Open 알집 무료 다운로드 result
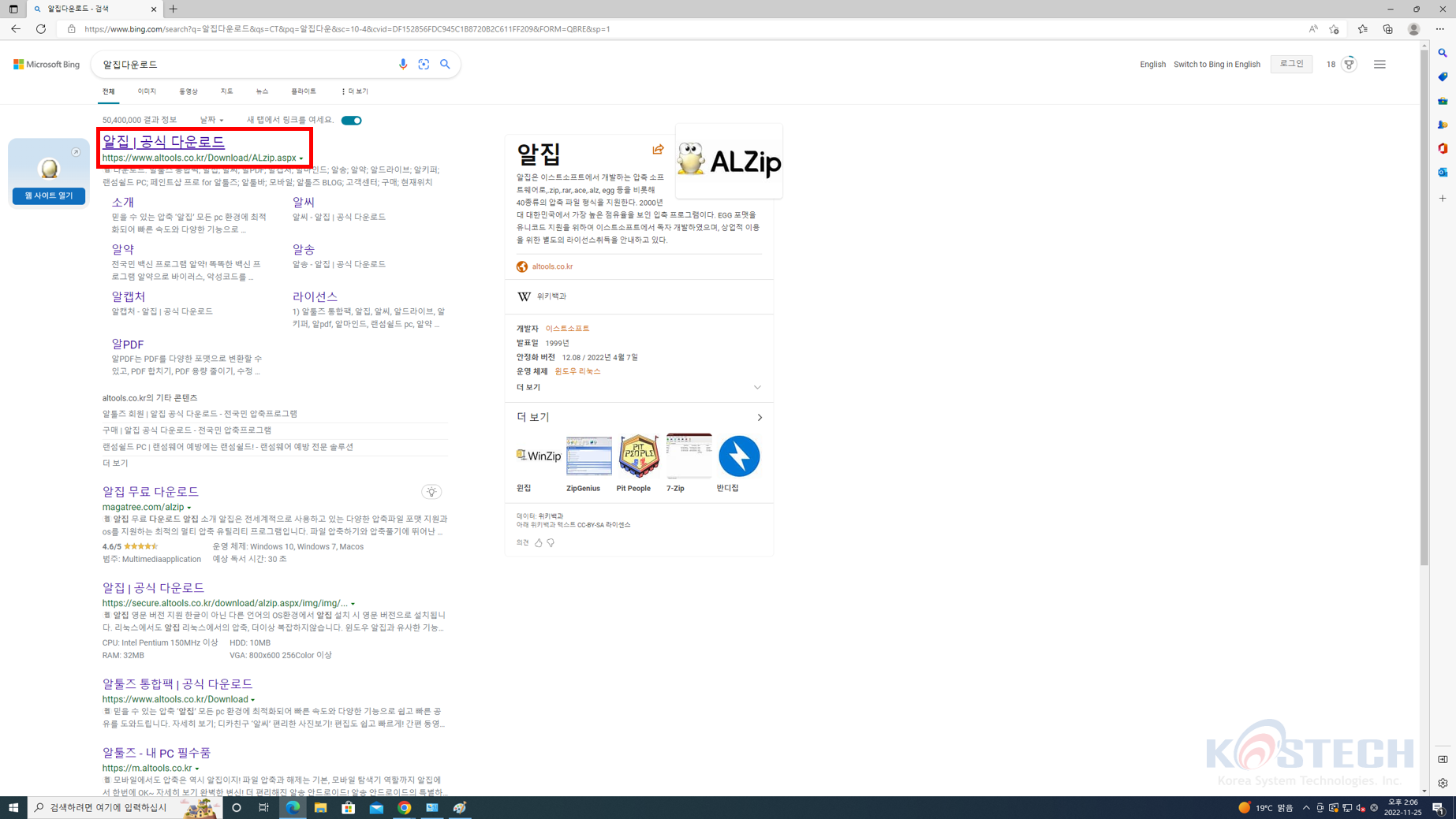The width and height of the screenshot is (1456, 819). 151,492
